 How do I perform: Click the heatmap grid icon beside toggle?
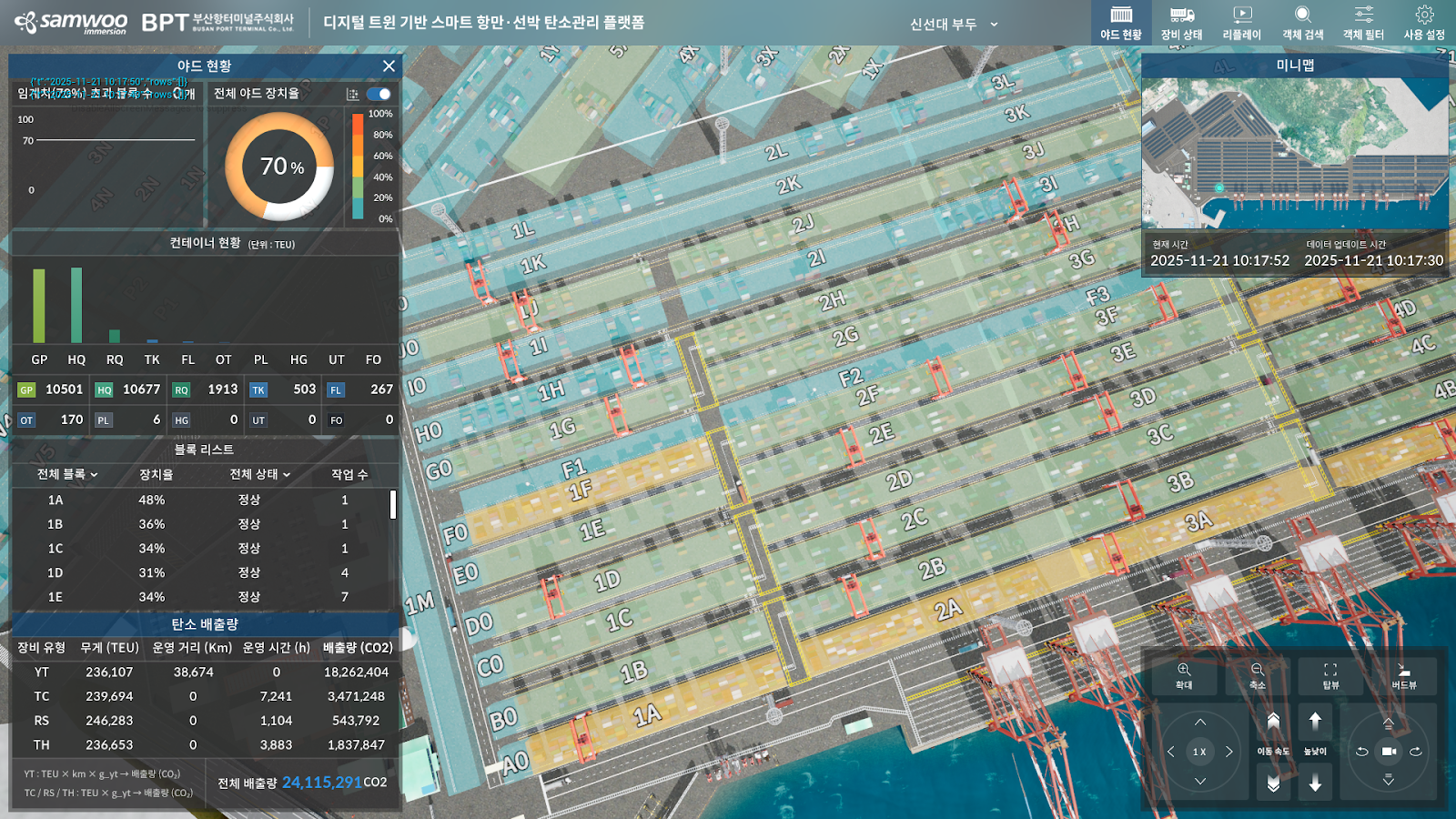352,95
